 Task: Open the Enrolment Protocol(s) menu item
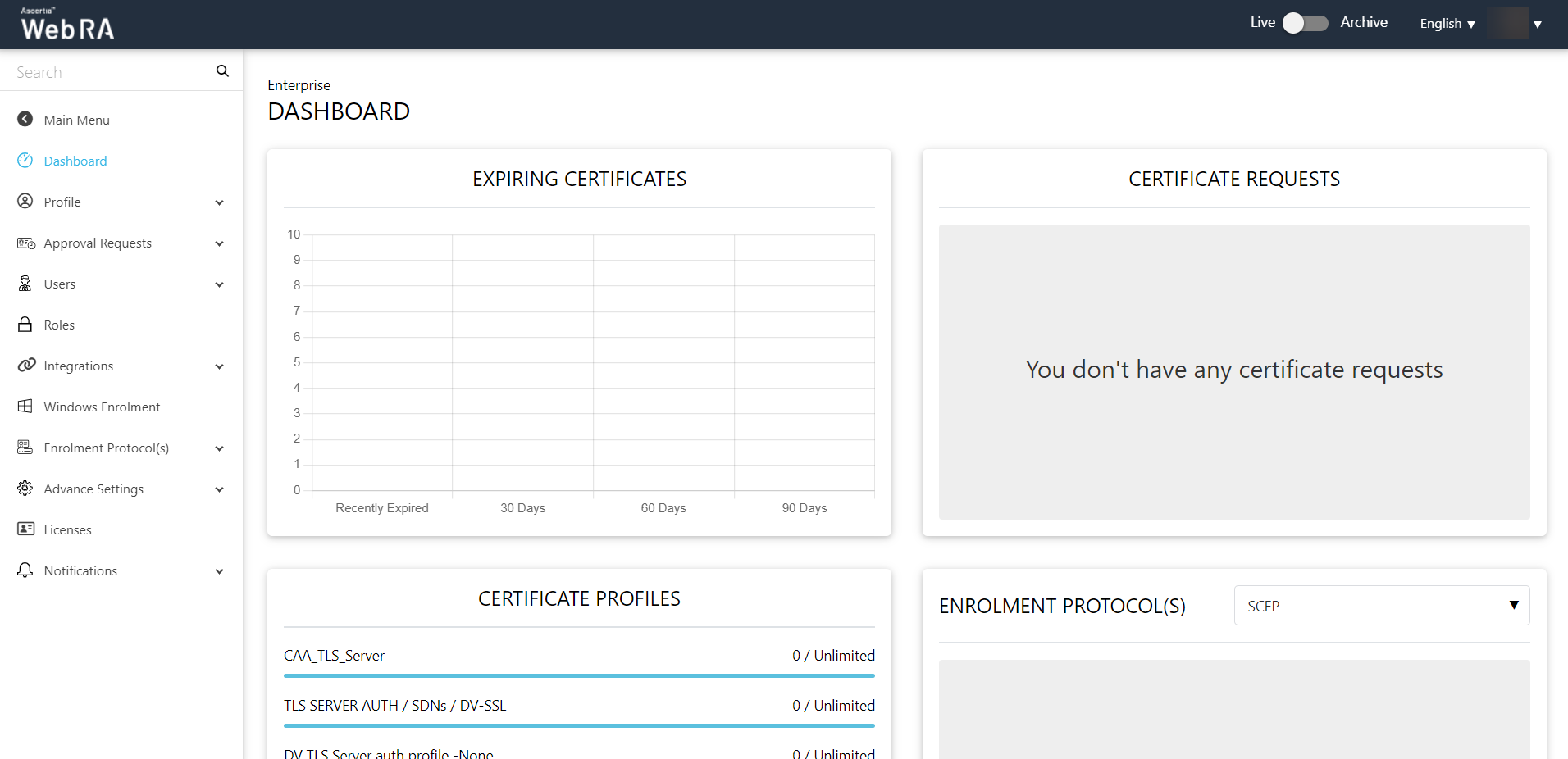click(106, 448)
